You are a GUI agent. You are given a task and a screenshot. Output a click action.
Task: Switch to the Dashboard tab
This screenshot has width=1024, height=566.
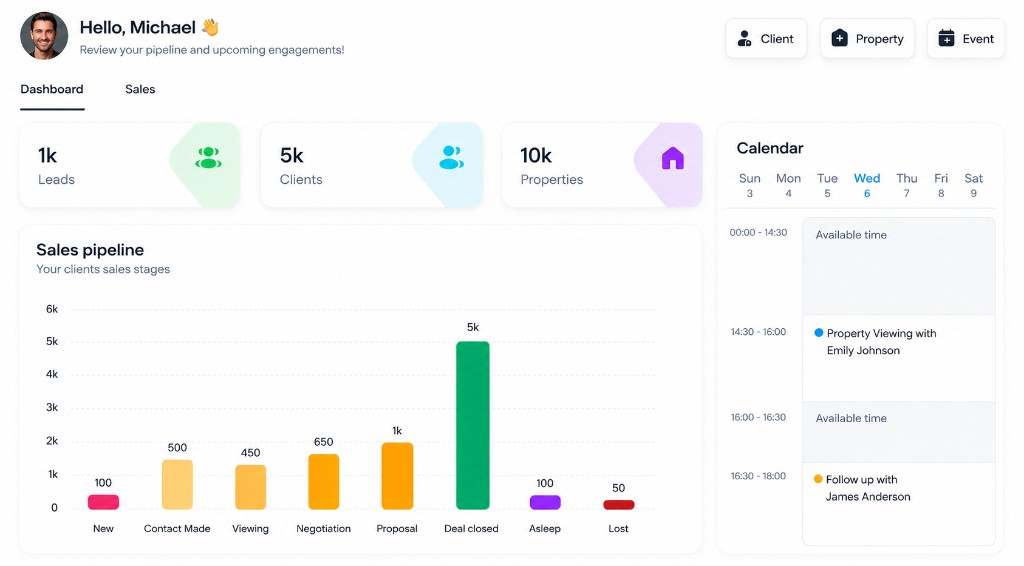52,89
